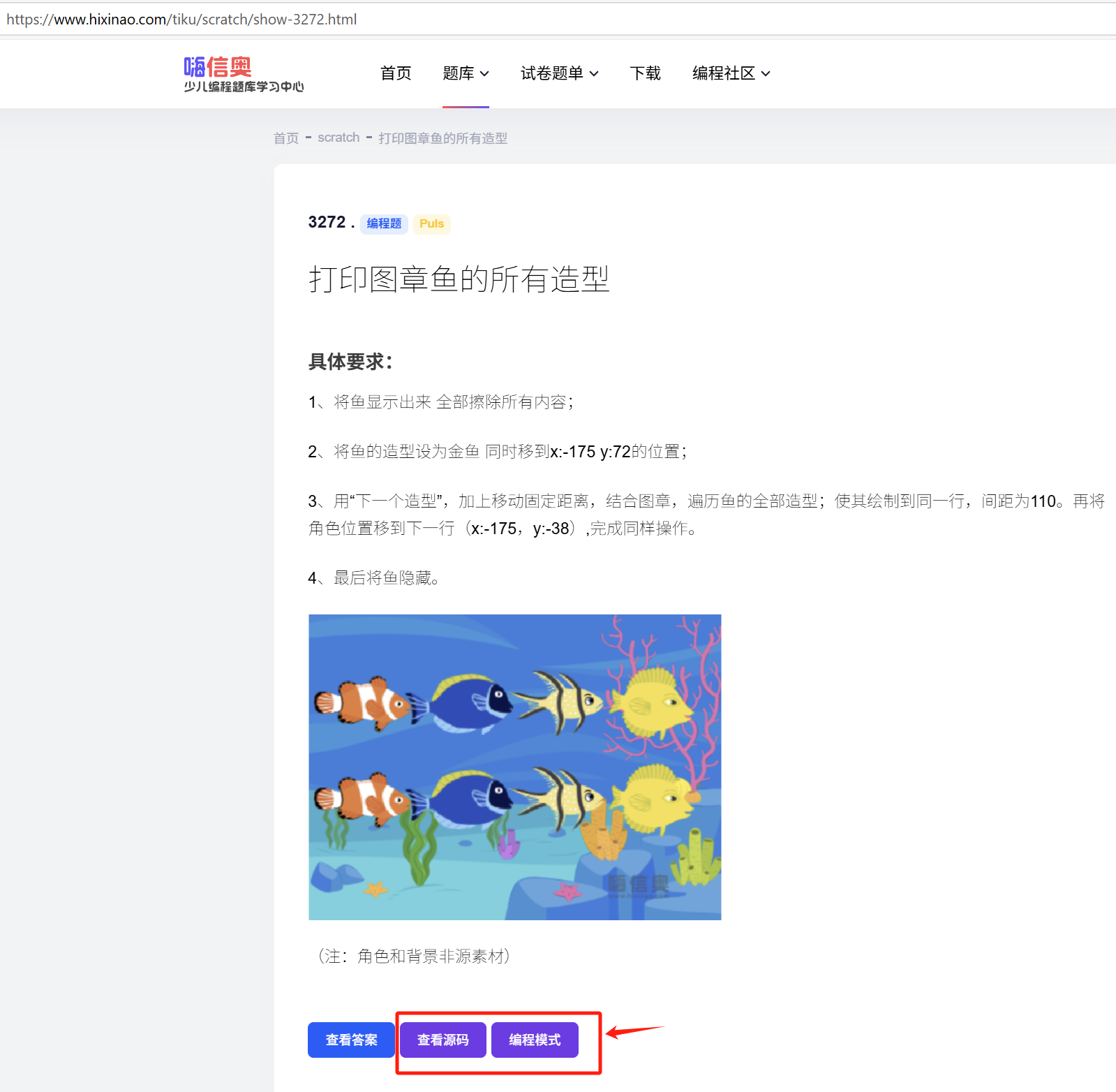Screen dimensions: 1116x1092
Task: Click the URL in the address bar
Action: (x=181, y=20)
